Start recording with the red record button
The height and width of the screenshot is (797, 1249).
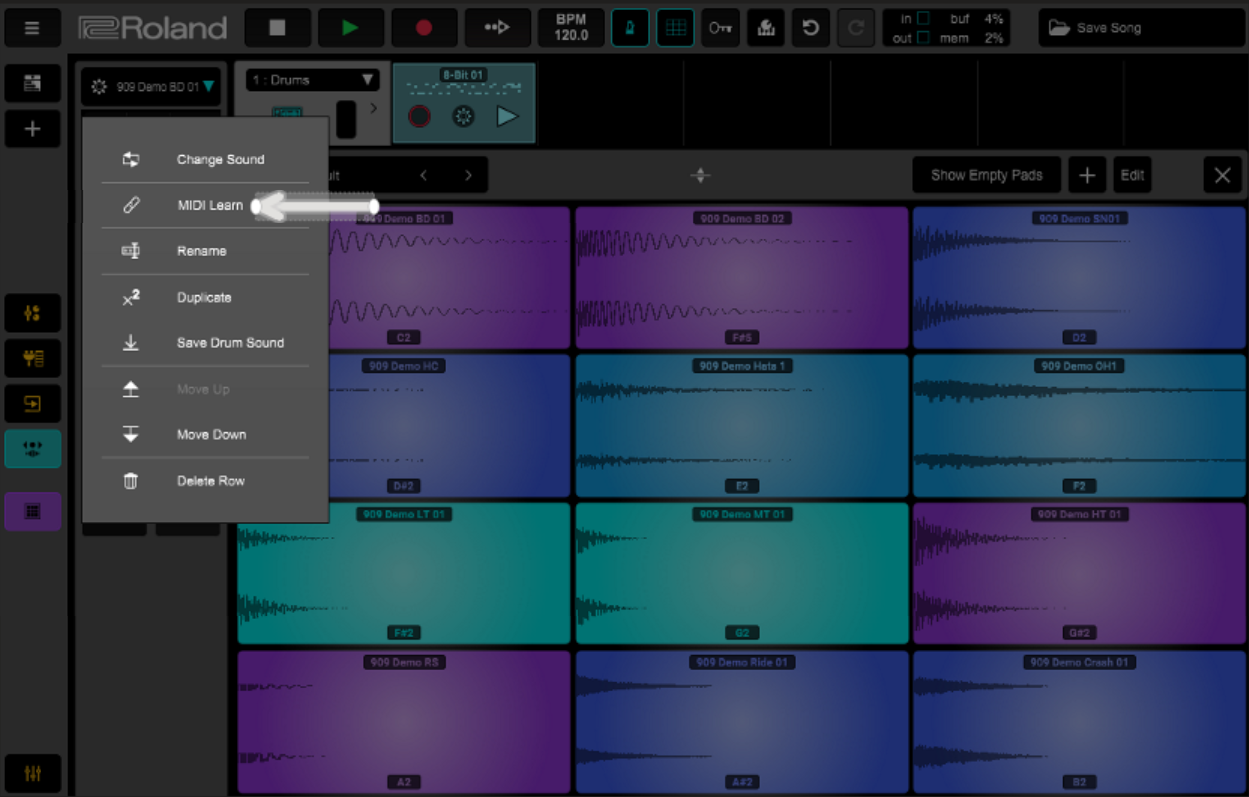[x=424, y=28]
